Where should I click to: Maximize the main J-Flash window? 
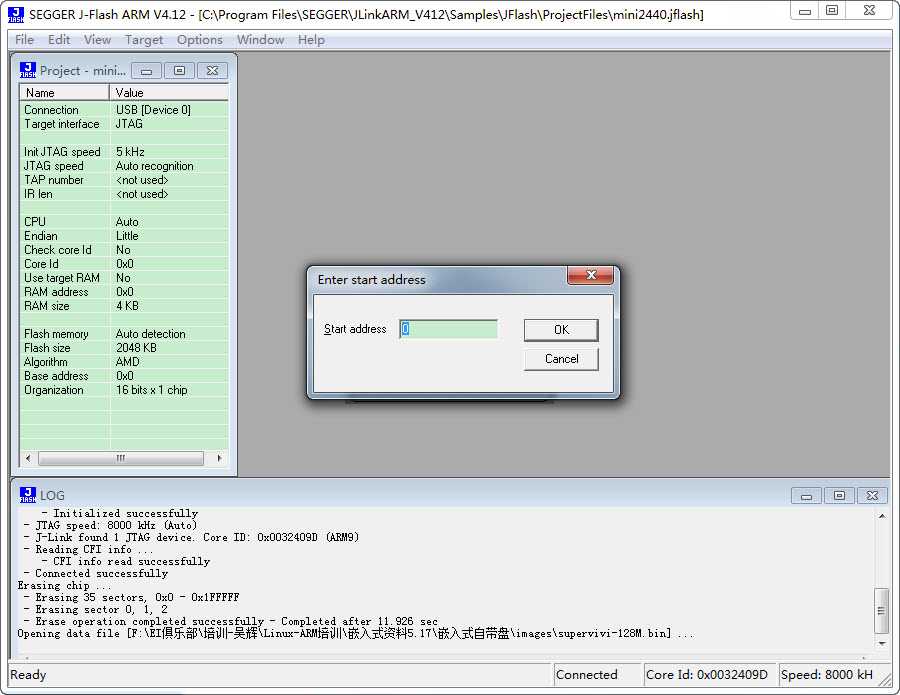[x=832, y=11]
